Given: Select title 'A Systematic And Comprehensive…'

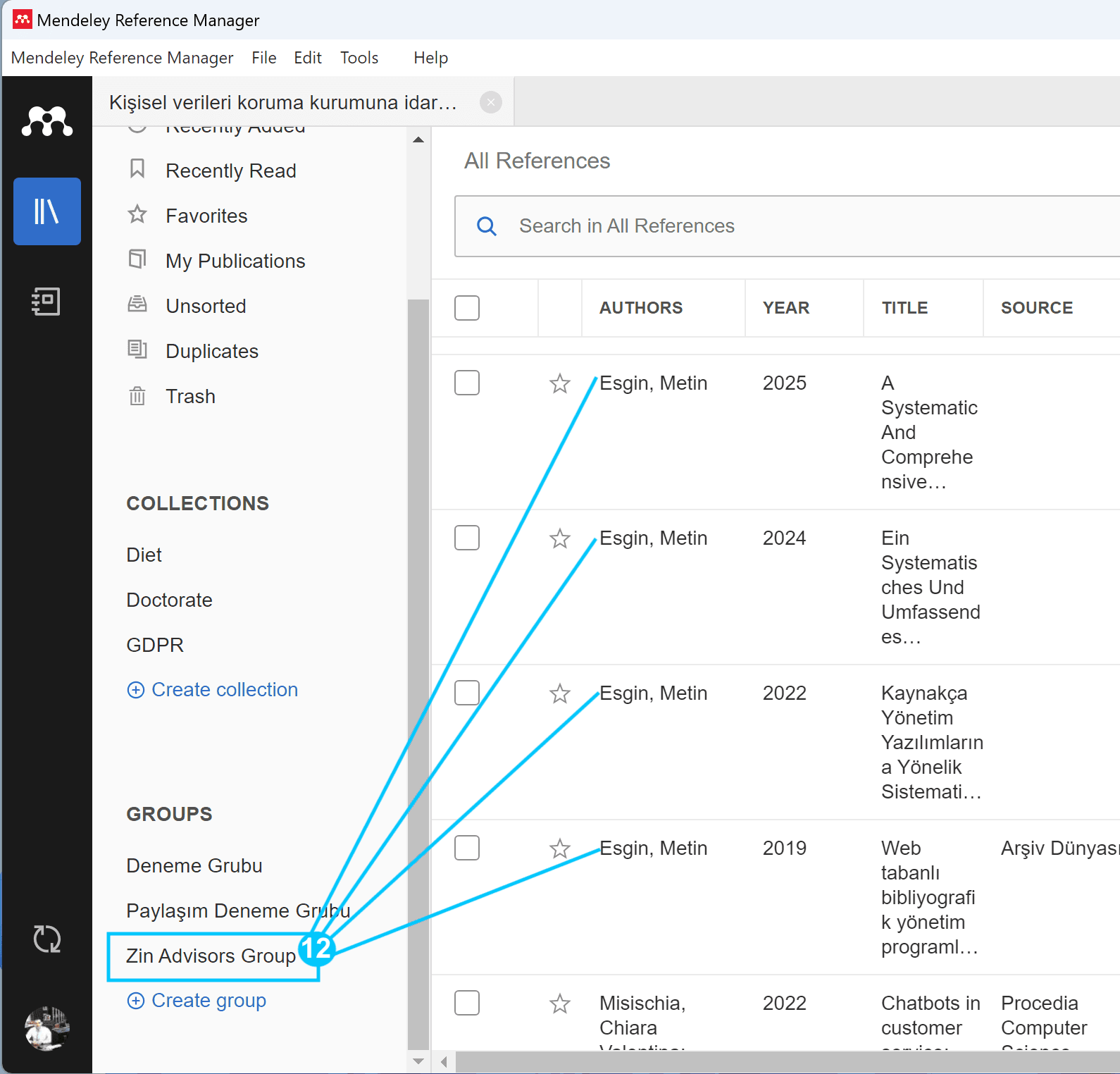Looking at the screenshot, I should (929, 432).
